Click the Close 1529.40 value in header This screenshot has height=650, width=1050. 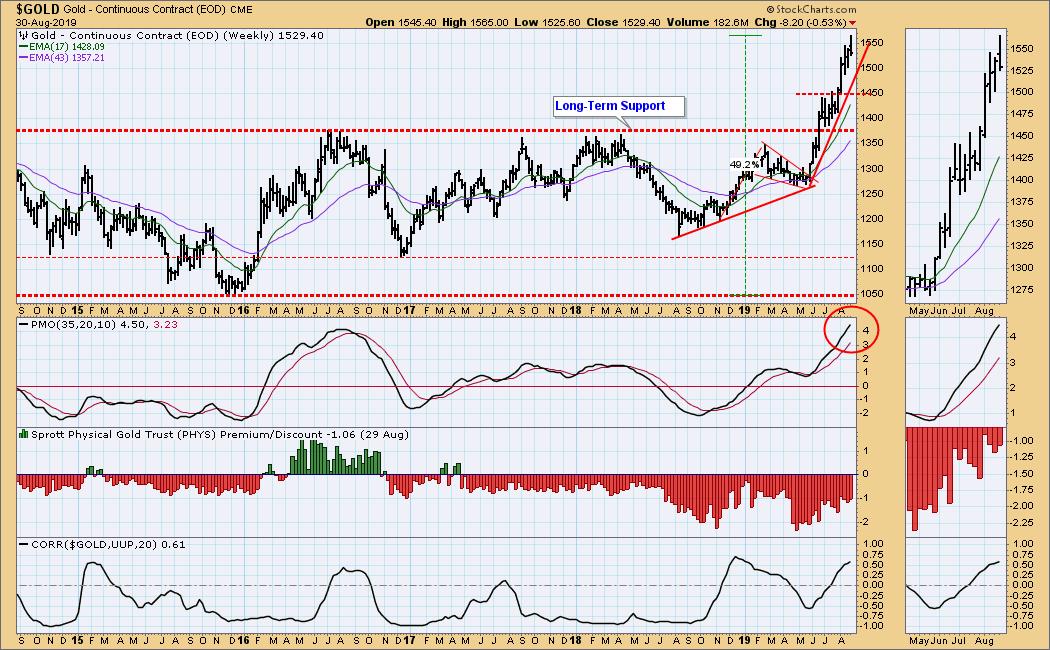pos(623,22)
